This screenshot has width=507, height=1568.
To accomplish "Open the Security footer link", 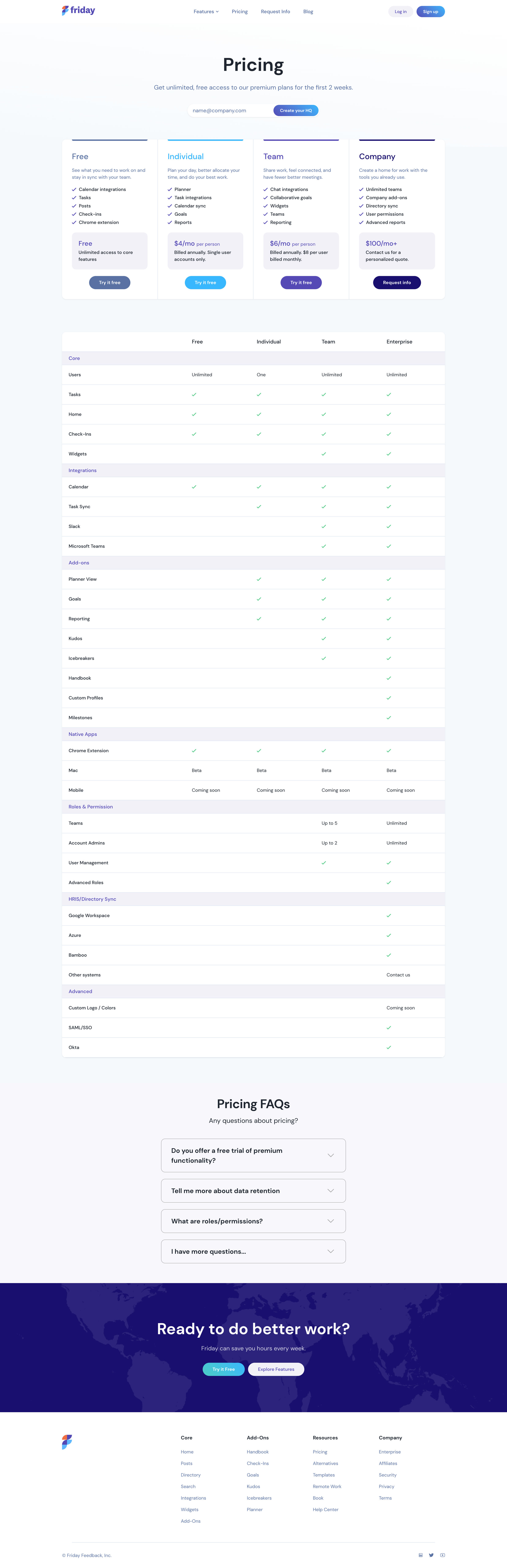I will (388, 1475).
